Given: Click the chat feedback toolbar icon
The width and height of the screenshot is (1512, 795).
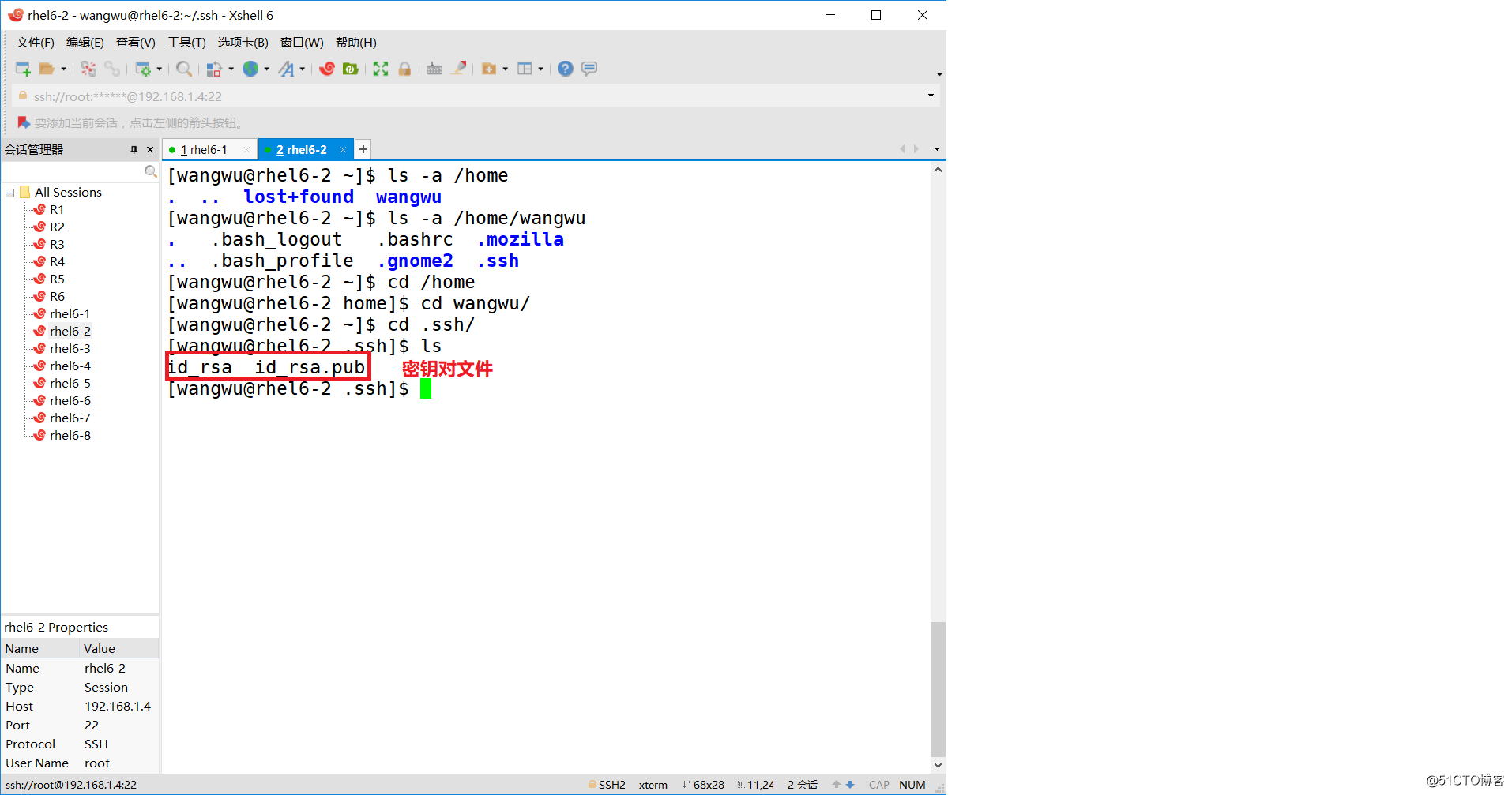Looking at the screenshot, I should [x=589, y=69].
